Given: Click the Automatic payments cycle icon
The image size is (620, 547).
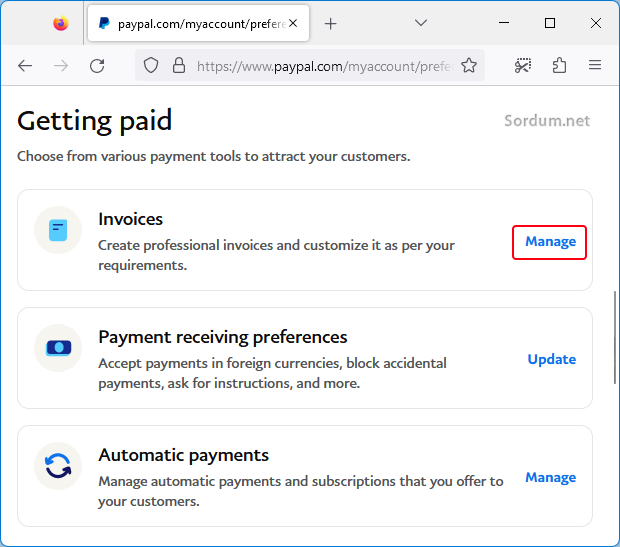Looking at the screenshot, I should [58, 466].
